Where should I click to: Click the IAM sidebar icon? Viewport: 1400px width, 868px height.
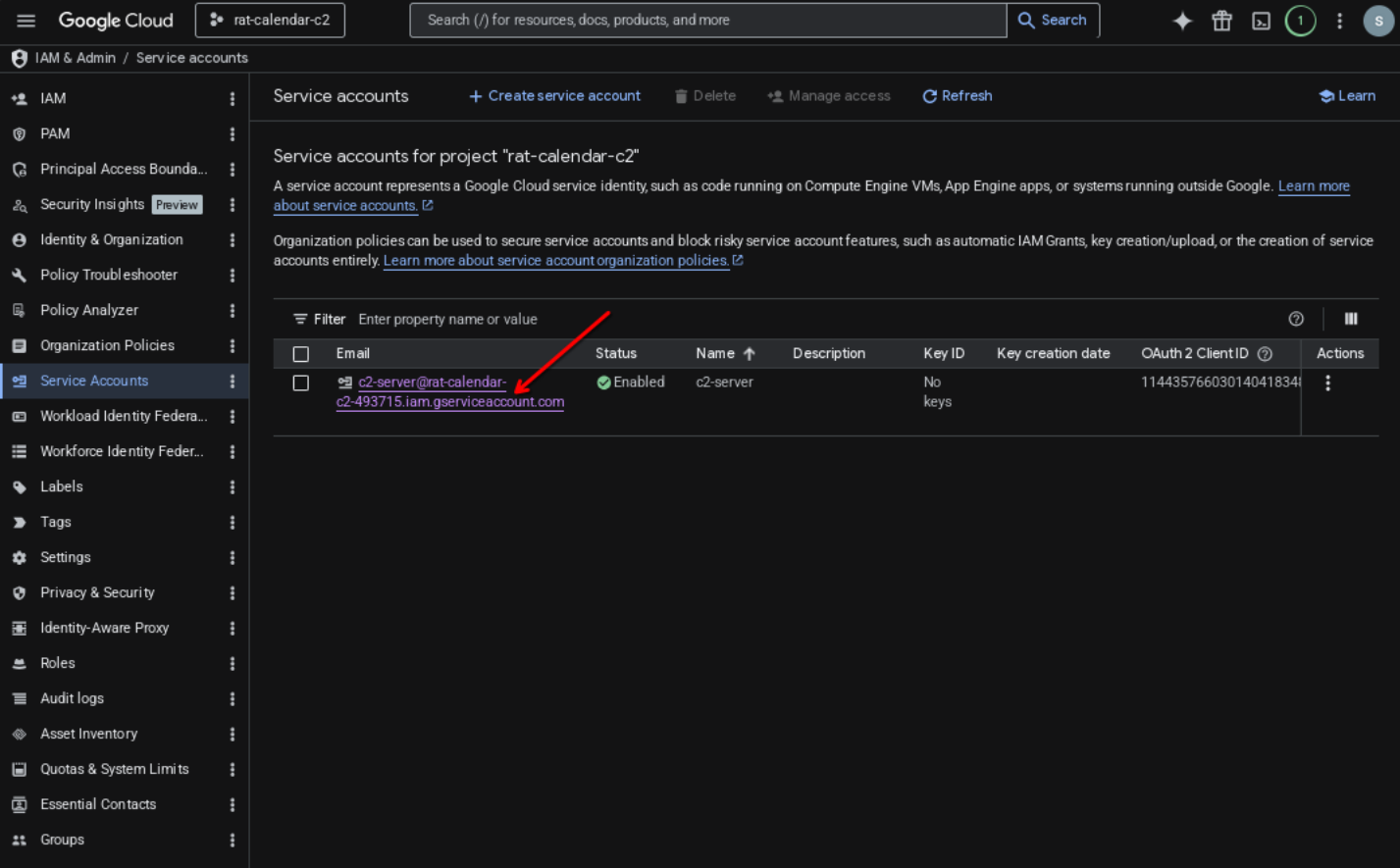[x=19, y=98]
